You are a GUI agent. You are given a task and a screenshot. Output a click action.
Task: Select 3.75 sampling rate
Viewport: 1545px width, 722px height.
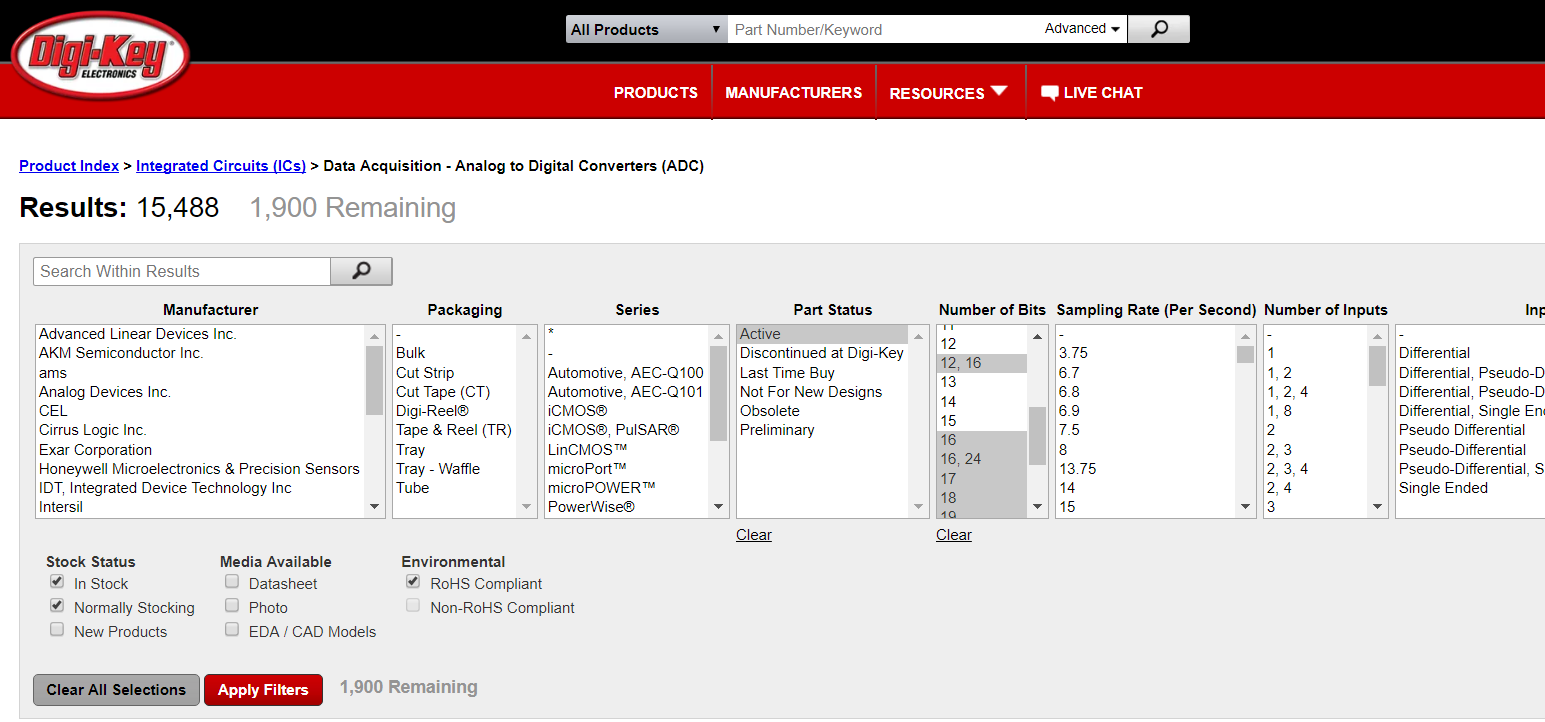pyautogui.click(x=1146, y=353)
